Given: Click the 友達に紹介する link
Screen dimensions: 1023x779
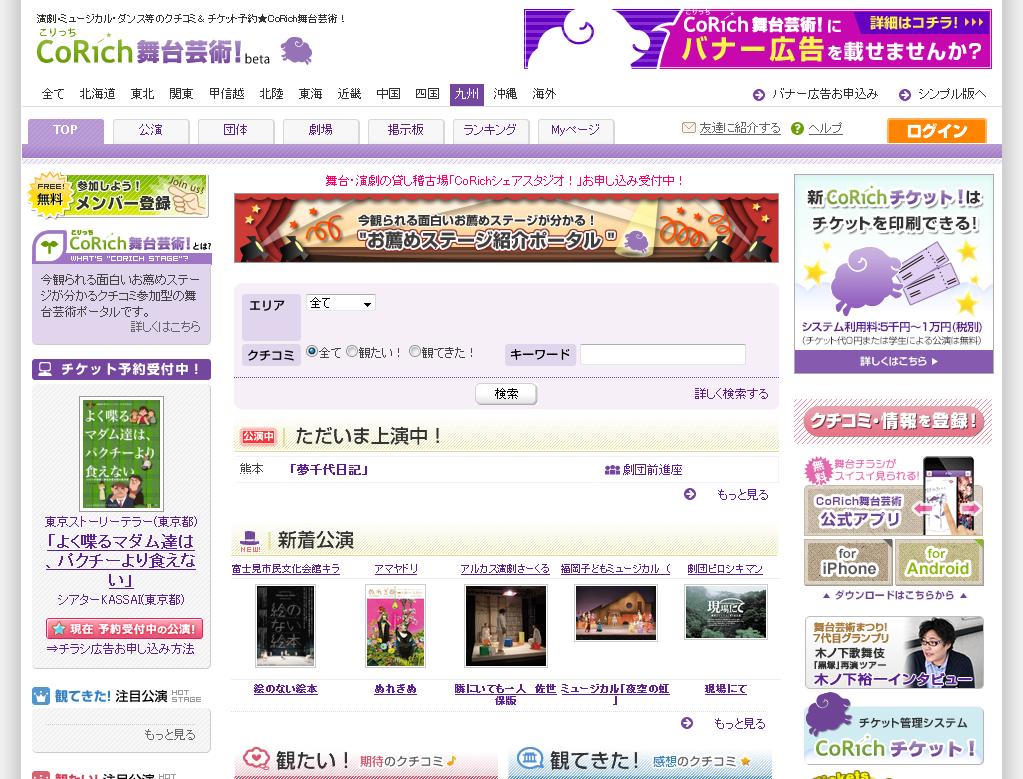Looking at the screenshot, I should click(x=740, y=128).
